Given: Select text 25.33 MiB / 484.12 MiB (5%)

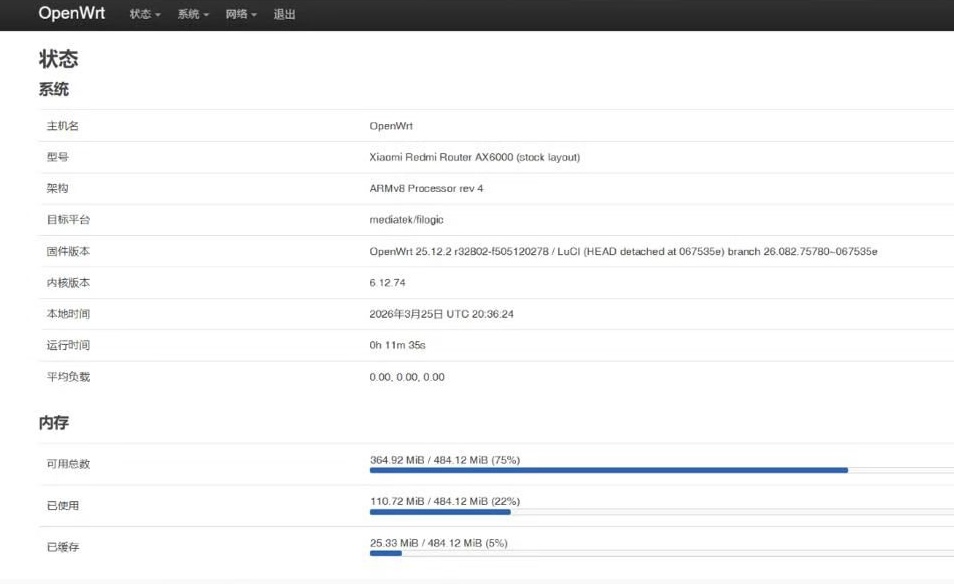Looking at the screenshot, I should (x=439, y=543).
